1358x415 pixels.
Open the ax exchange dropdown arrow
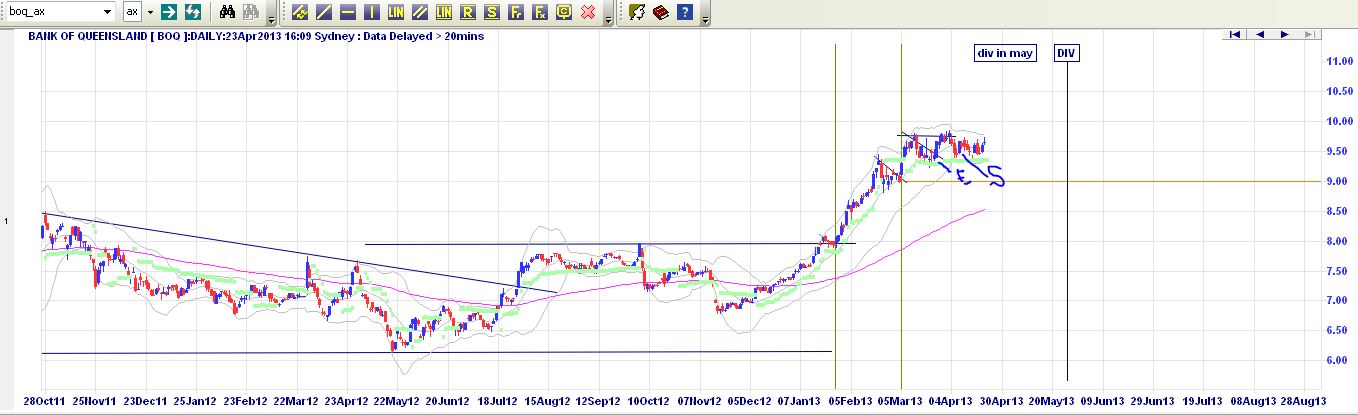[150, 12]
